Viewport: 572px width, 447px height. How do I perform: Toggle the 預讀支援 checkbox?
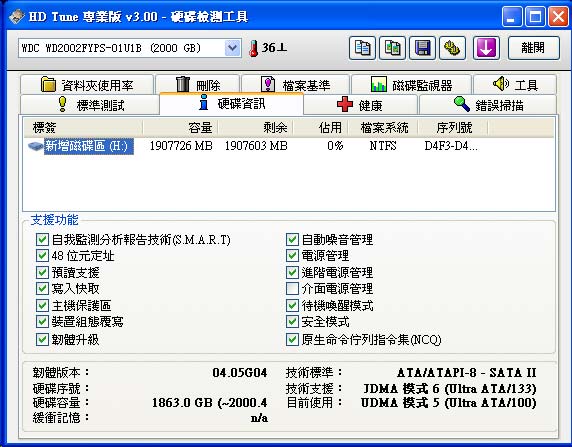[42, 272]
